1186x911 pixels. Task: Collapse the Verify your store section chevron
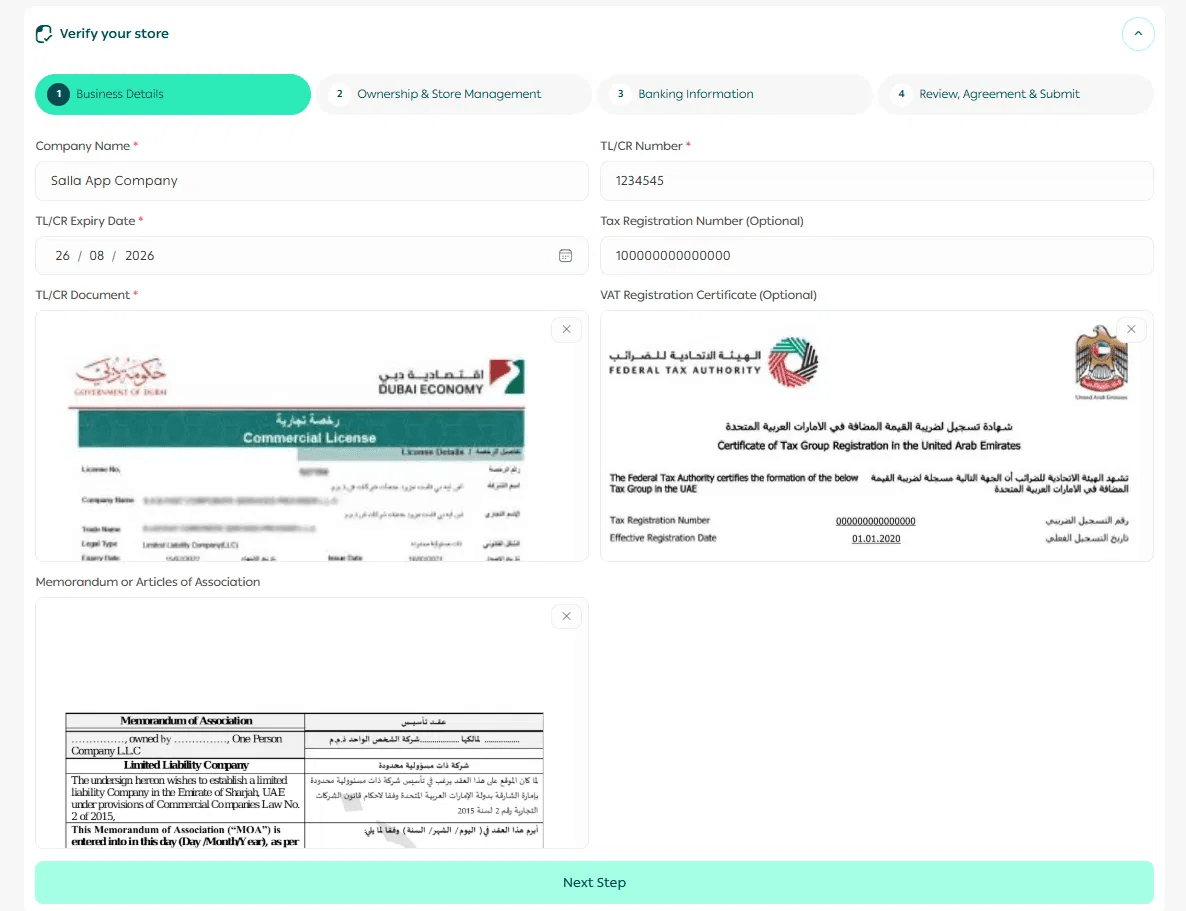coord(1138,33)
